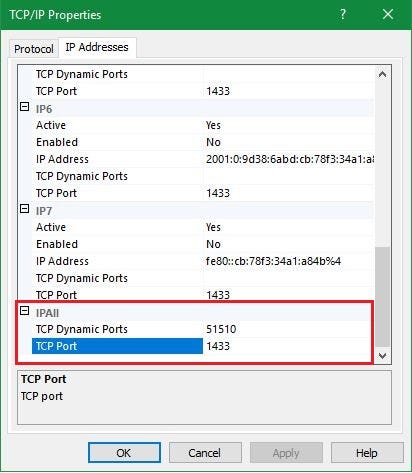Collapse the IP6 section

pyautogui.click(x=25, y=107)
